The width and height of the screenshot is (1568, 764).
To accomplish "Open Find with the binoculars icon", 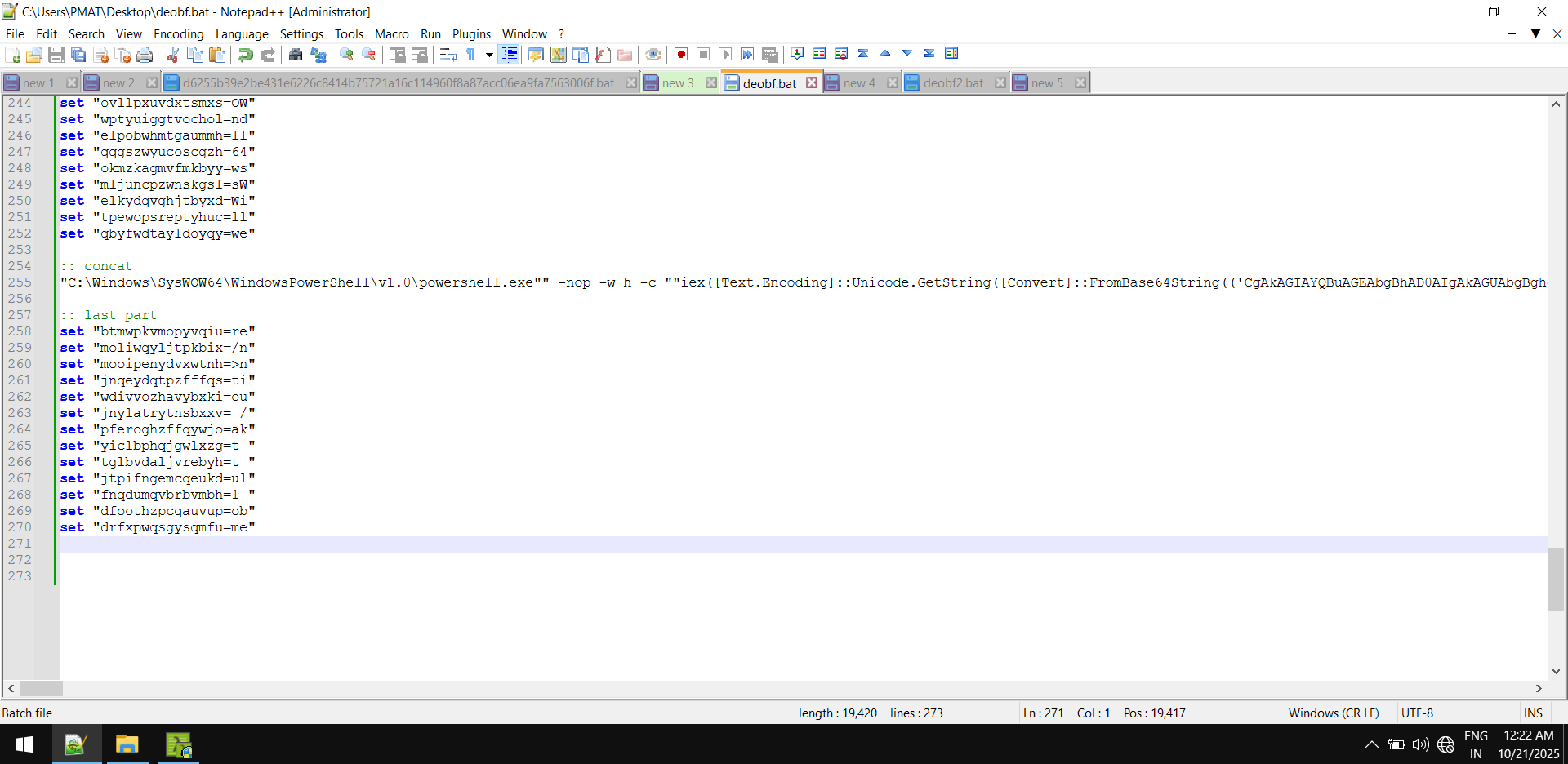I will click(296, 55).
